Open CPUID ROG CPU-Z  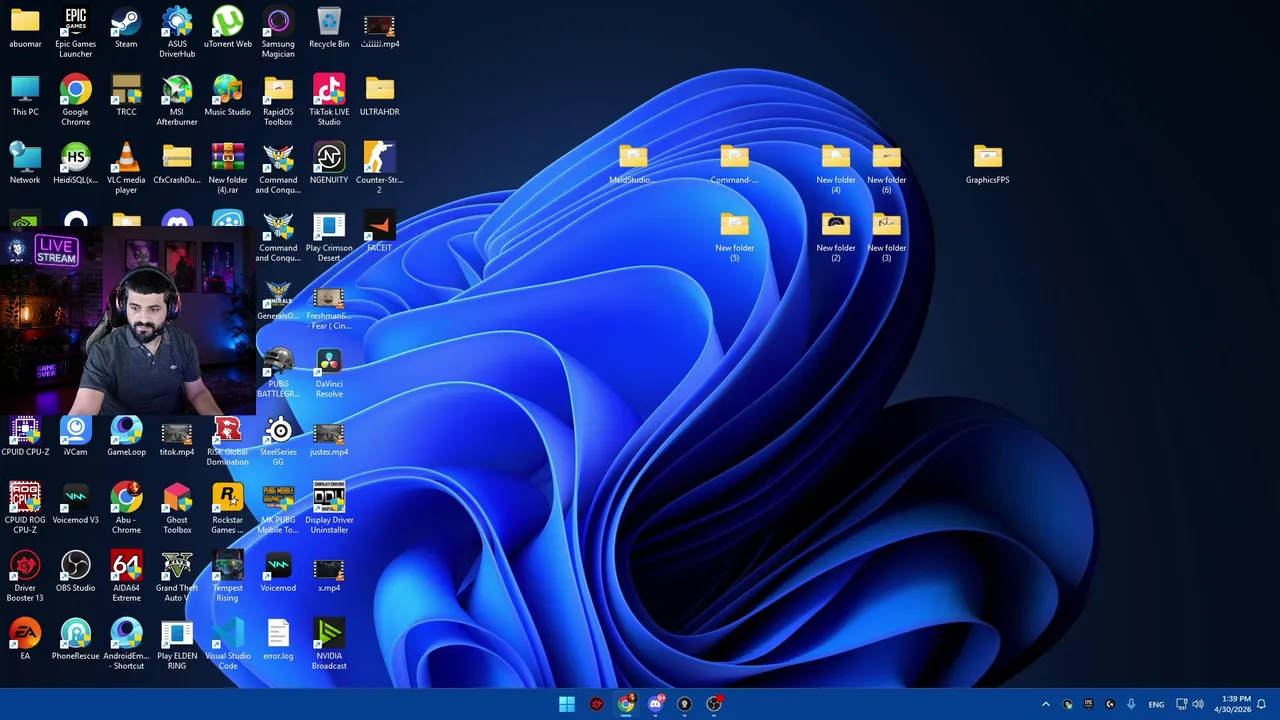[25, 508]
